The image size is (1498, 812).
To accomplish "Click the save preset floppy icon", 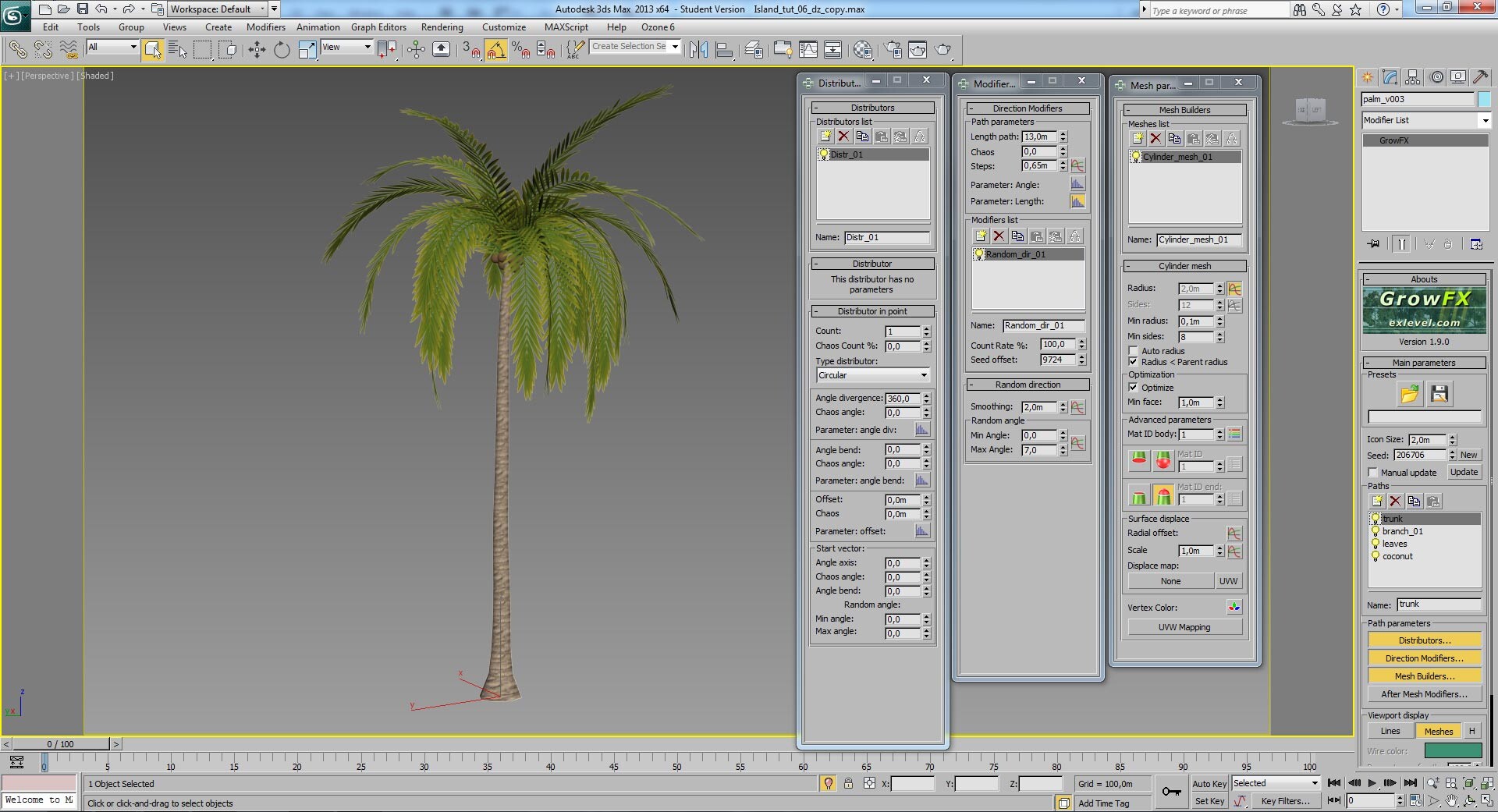I will (1439, 394).
